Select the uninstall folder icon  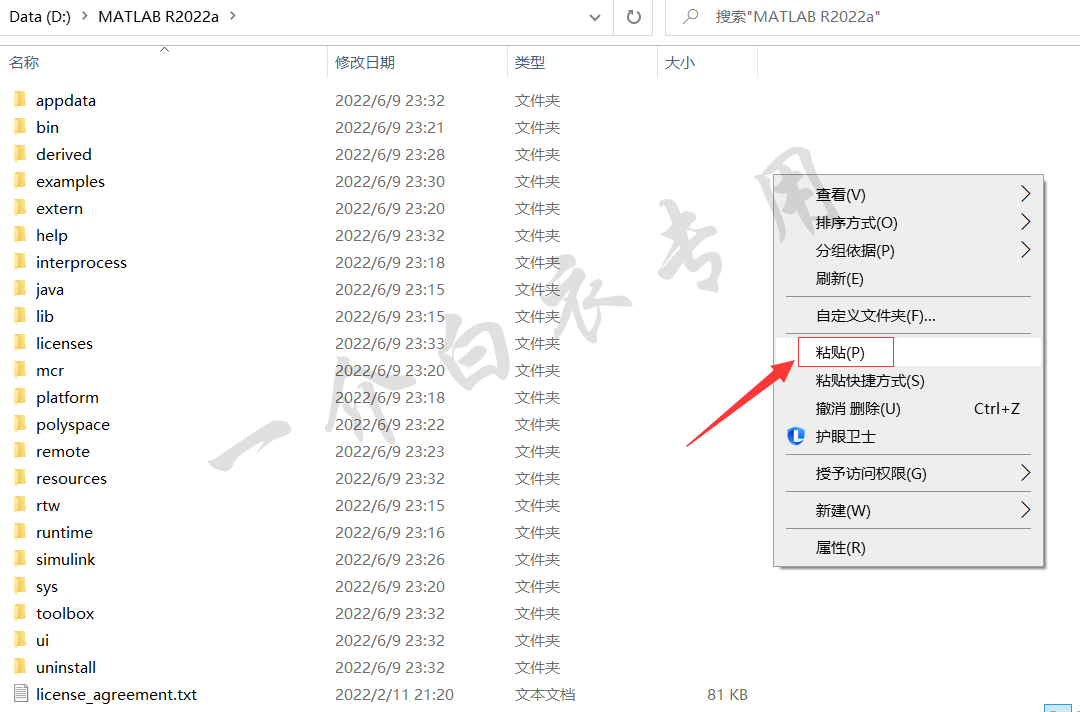point(20,667)
